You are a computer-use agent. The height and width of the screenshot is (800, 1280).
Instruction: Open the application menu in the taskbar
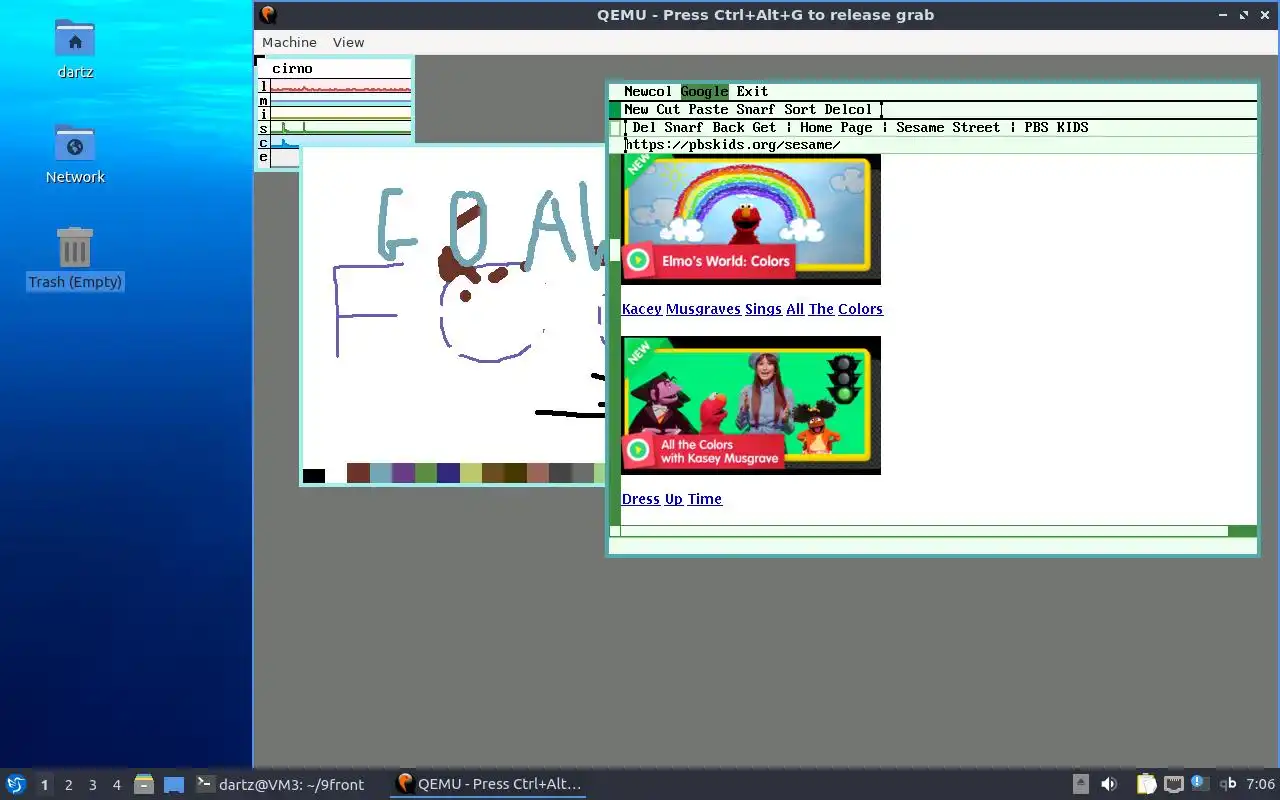pyautogui.click(x=15, y=784)
